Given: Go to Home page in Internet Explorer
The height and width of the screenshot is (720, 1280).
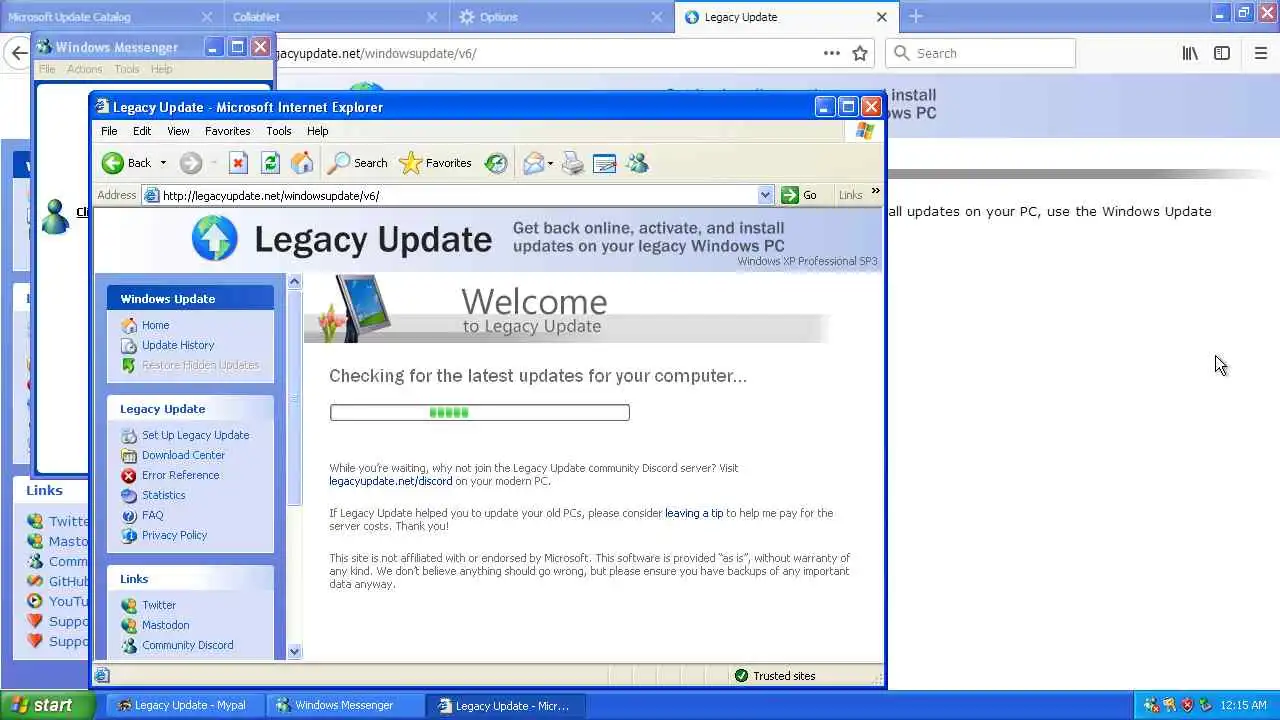Looking at the screenshot, I should tap(302, 163).
